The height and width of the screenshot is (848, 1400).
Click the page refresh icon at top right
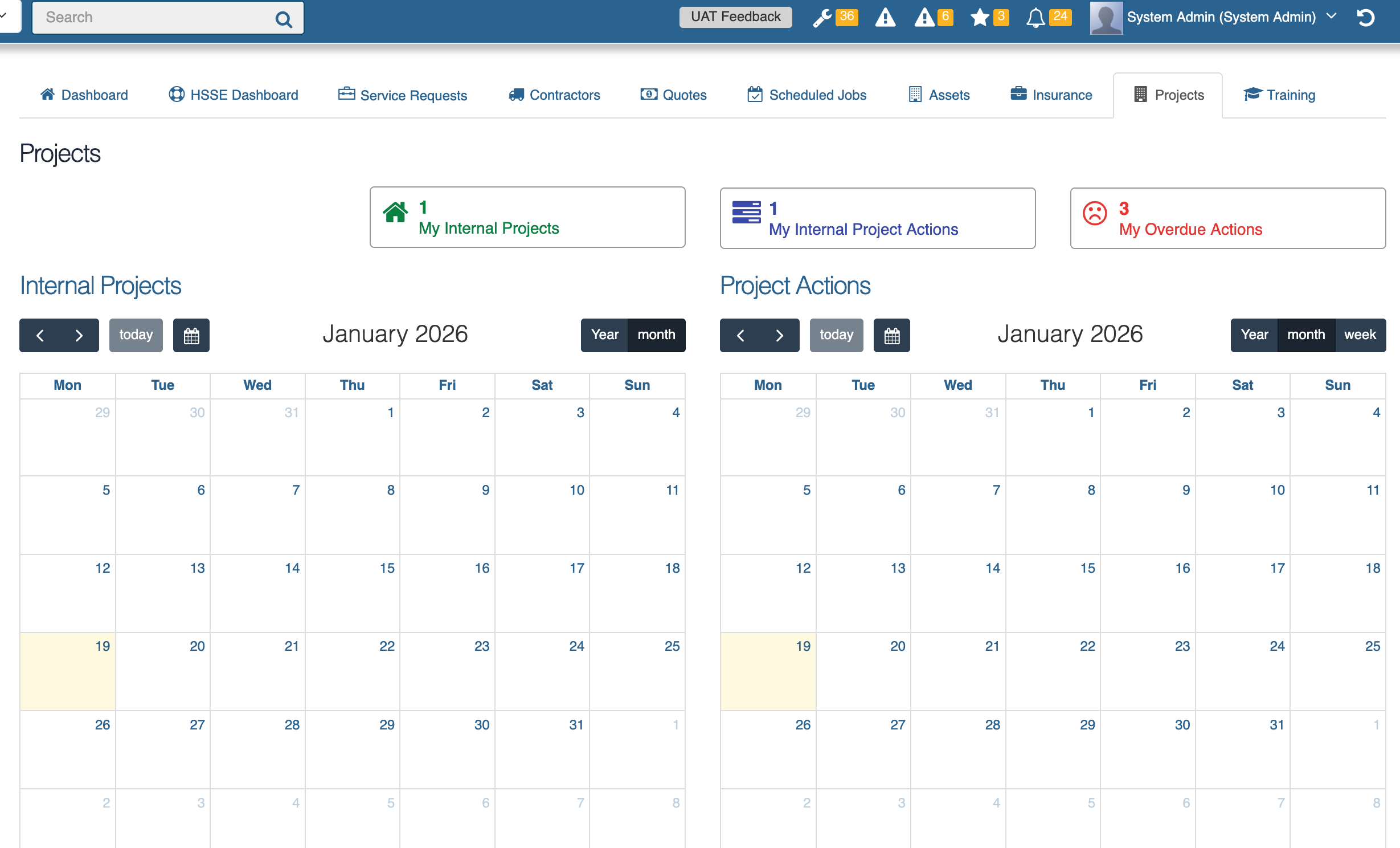(x=1367, y=18)
